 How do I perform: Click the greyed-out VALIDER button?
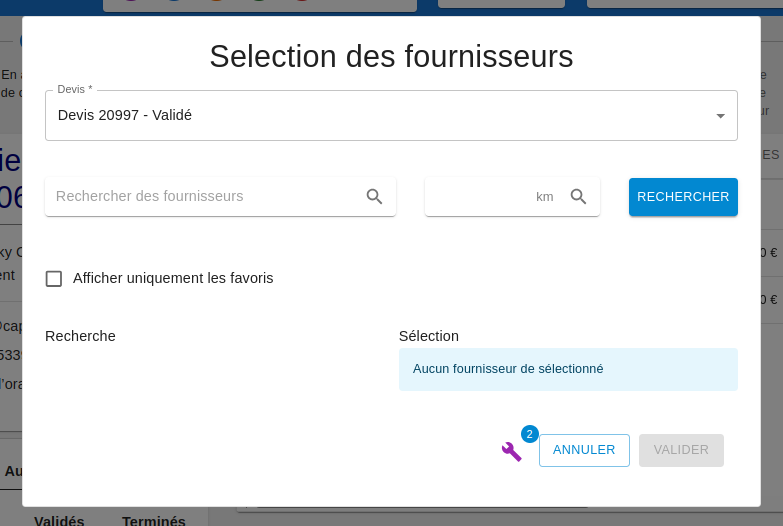pos(681,450)
